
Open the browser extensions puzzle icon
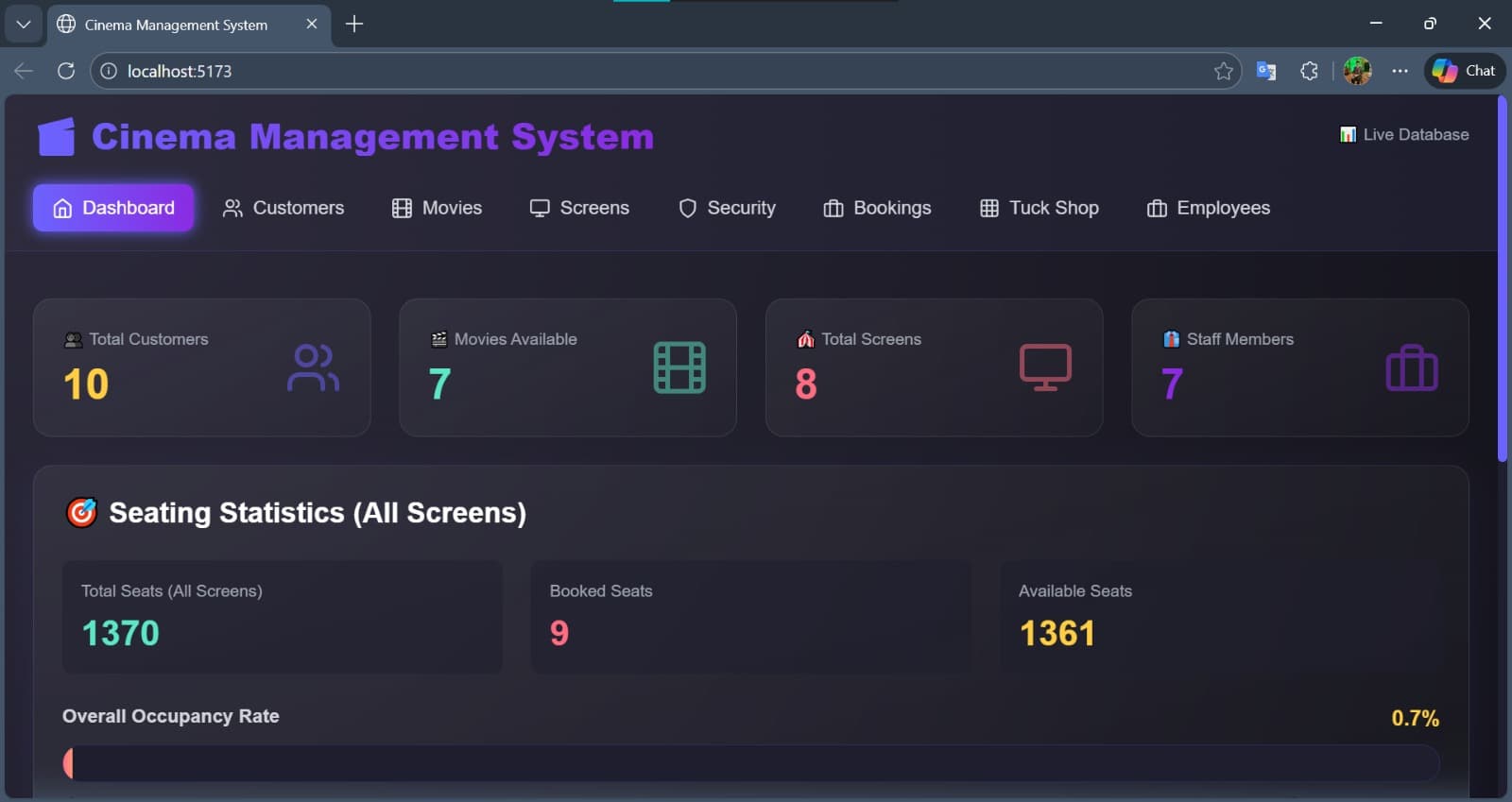click(x=1309, y=71)
